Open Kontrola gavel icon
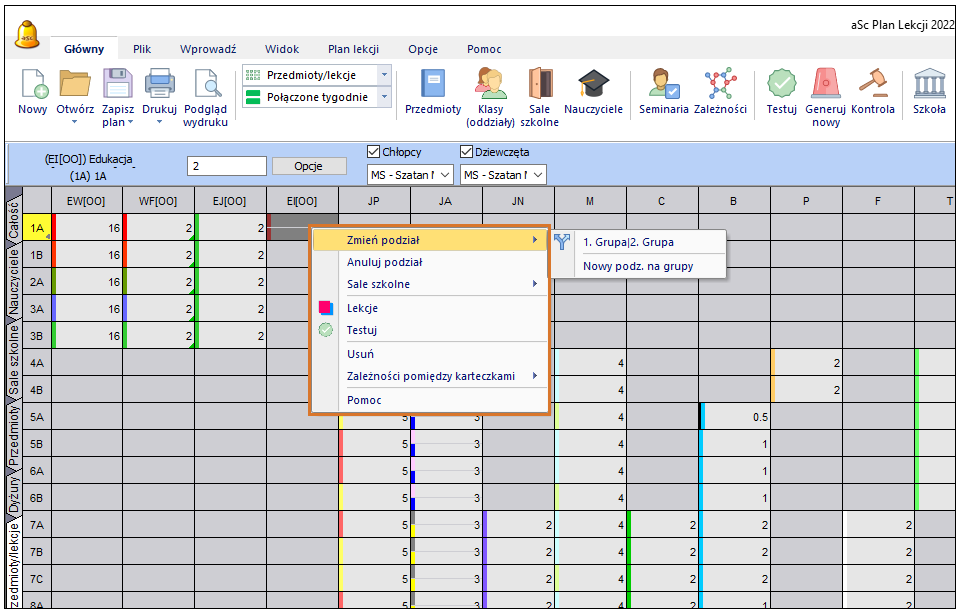The width and height of the screenshot is (962, 614). tap(873, 83)
